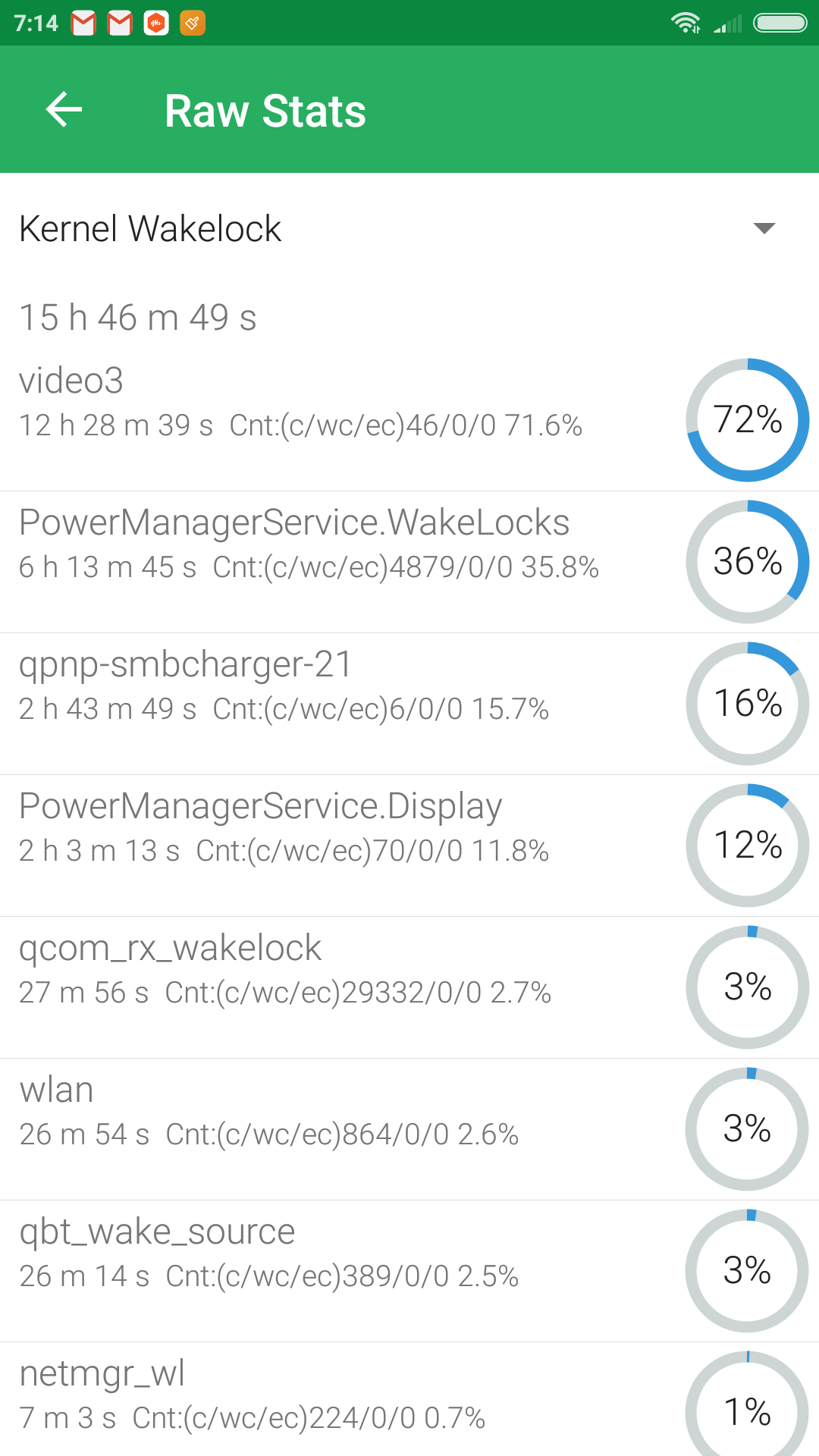Select the Kernel Wakelock spinner label

coord(150,228)
